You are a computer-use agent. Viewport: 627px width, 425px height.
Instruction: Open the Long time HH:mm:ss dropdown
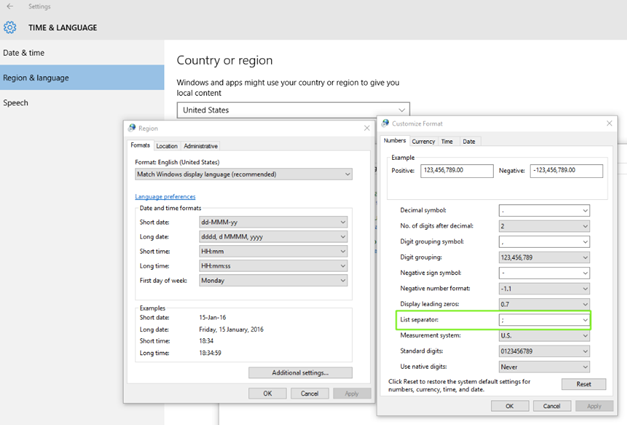click(273, 266)
